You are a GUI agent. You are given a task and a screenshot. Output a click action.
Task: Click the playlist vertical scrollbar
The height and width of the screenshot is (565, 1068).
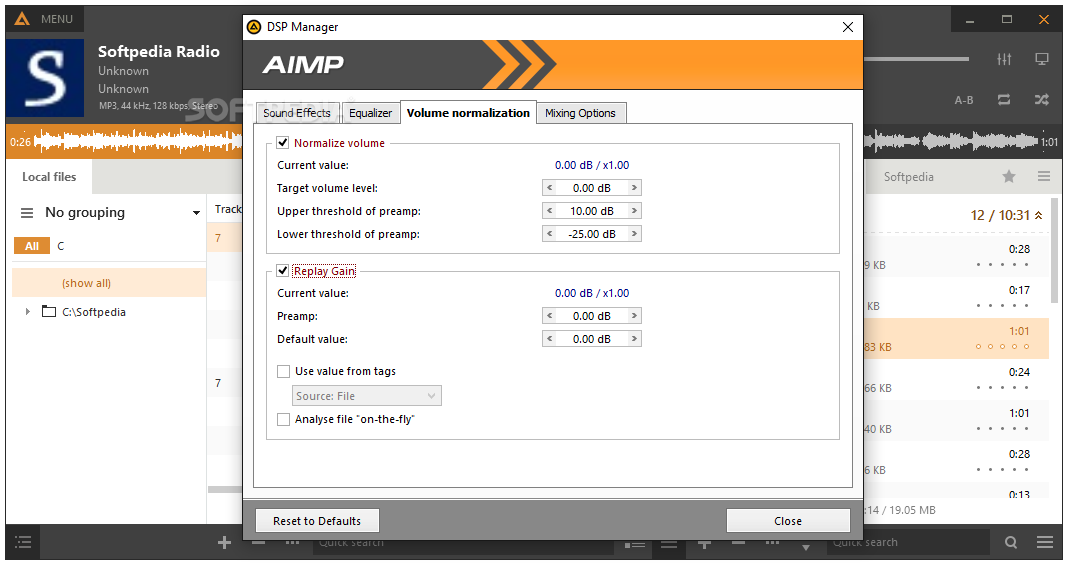(1055, 252)
